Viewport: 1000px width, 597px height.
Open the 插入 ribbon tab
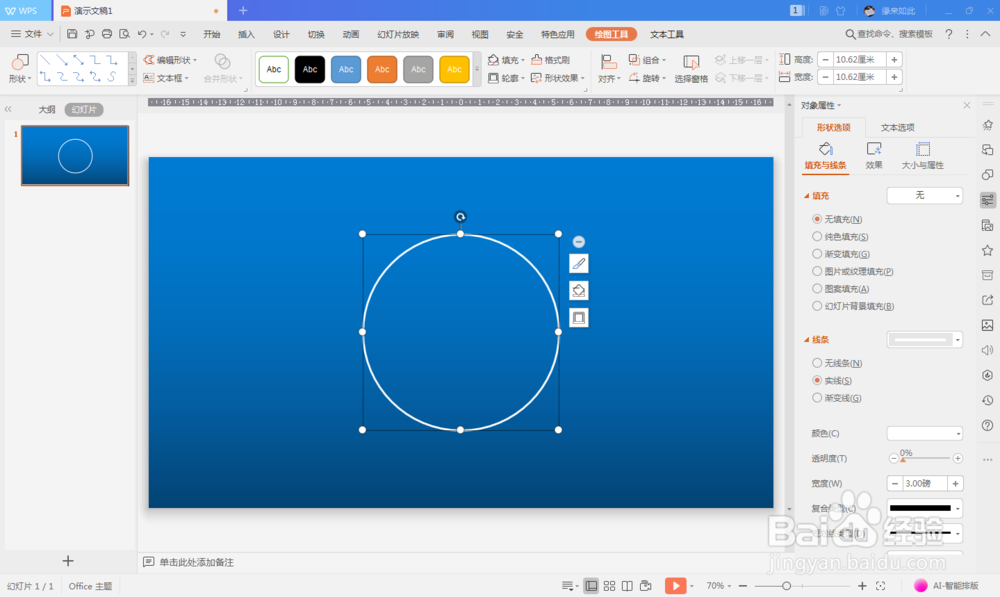click(x=246, y=32)
